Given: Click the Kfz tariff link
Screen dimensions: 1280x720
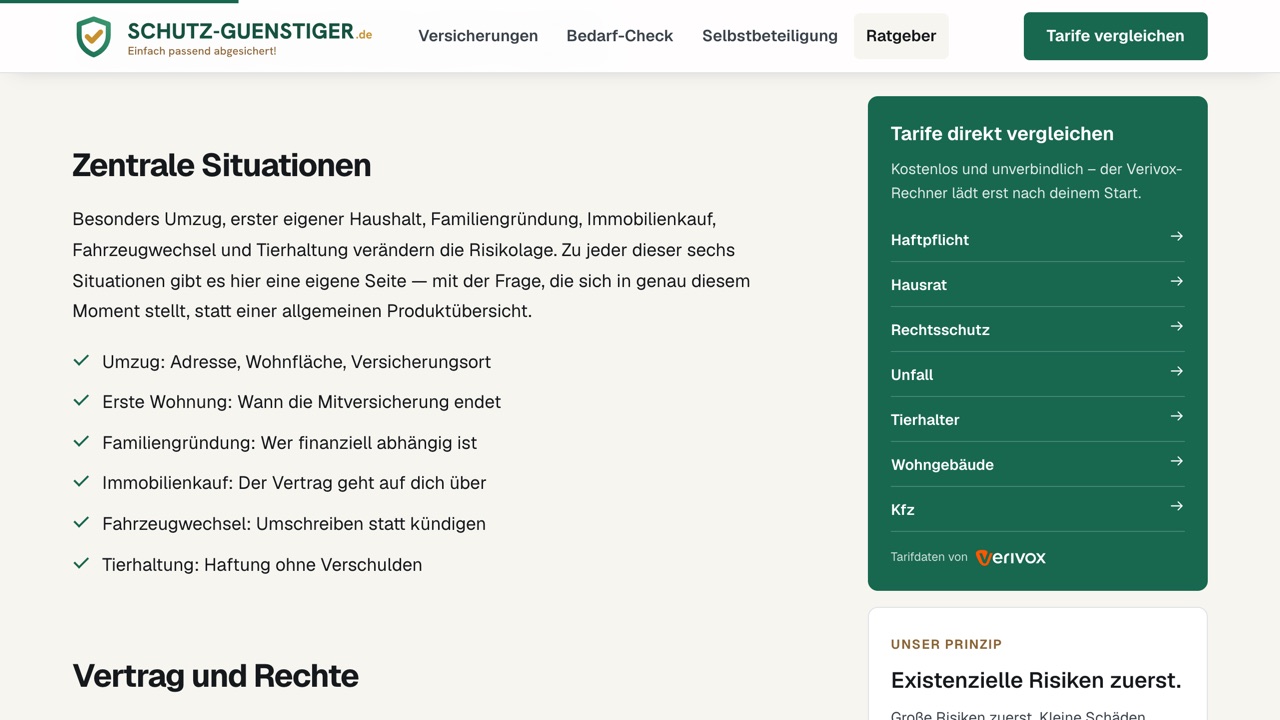Looking at the screenshot, I should 1037,510.
